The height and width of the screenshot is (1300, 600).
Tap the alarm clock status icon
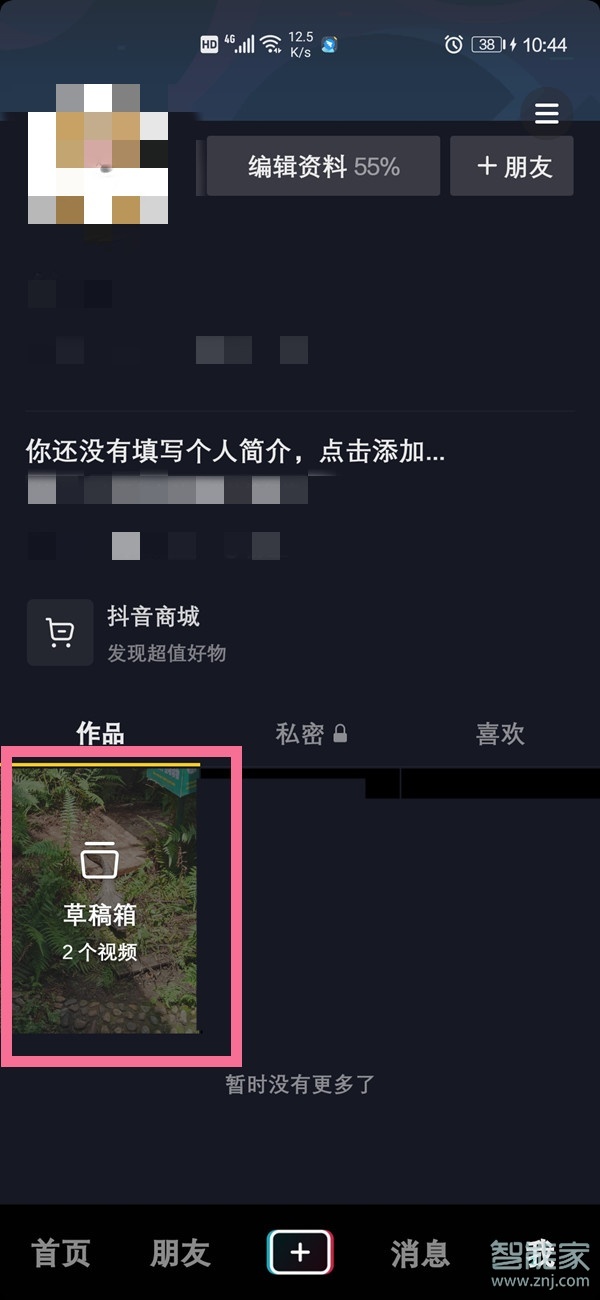[x=454, y=44]
